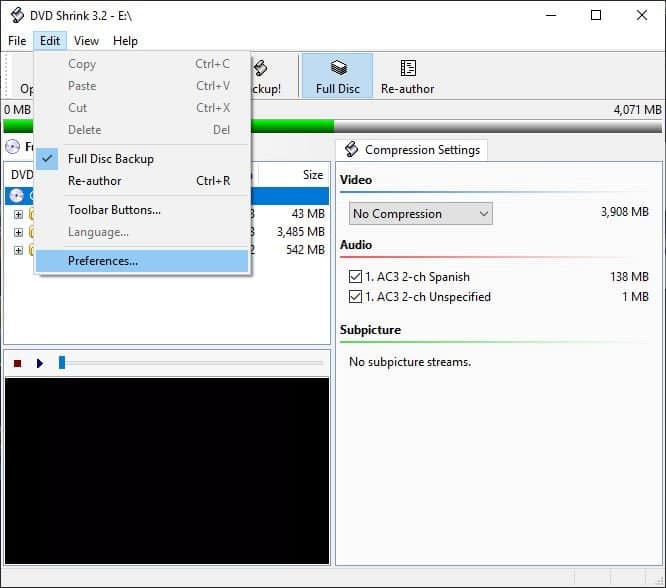Click the 542 MB size cell
Screen dimensions: 666x588
tap(305, 249)
